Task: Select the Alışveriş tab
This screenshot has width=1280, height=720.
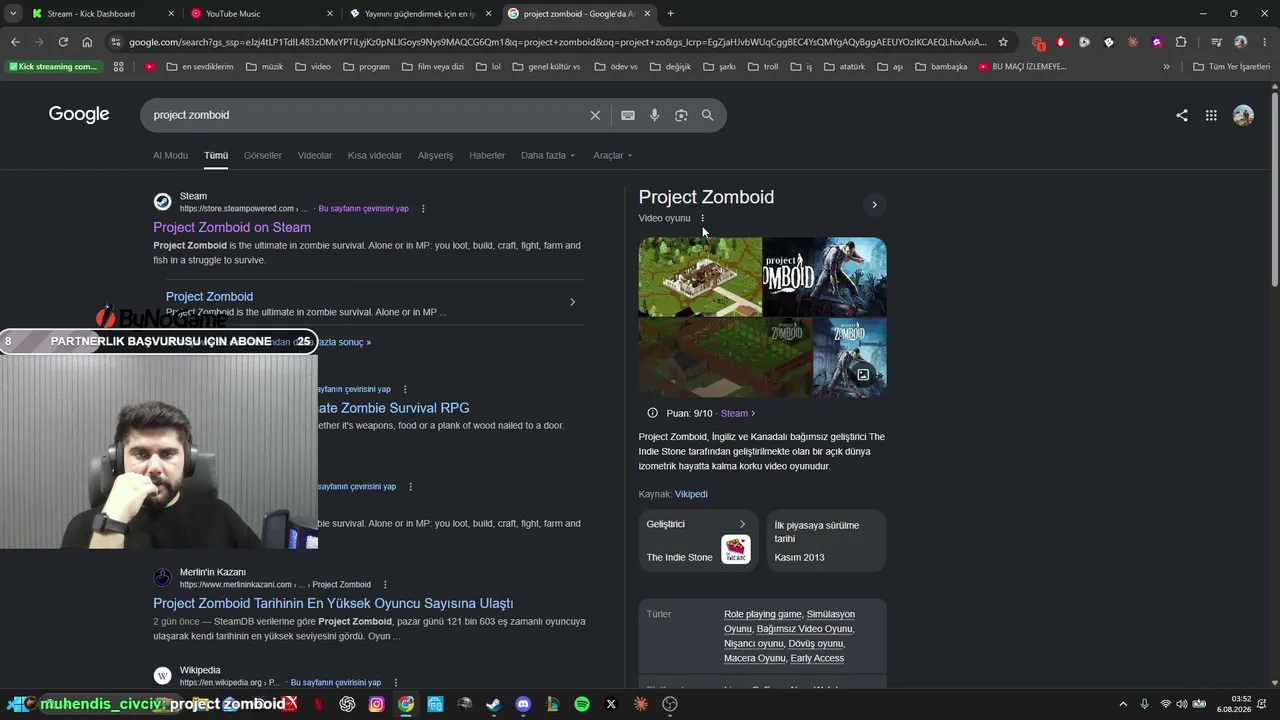Action: pos(435,156)
